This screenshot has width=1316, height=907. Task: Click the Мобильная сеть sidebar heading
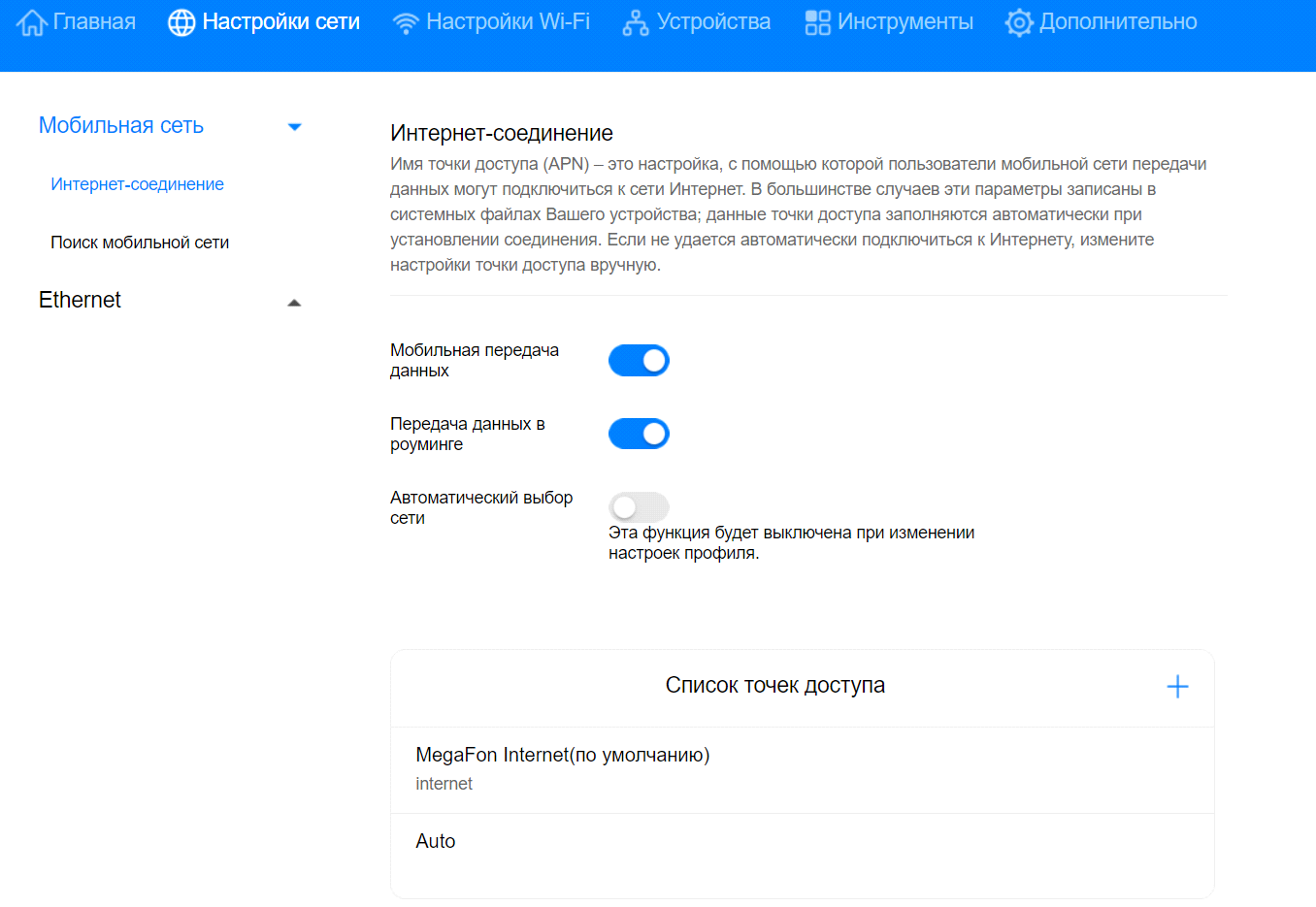pyautogui.click(x=121, y=126)
